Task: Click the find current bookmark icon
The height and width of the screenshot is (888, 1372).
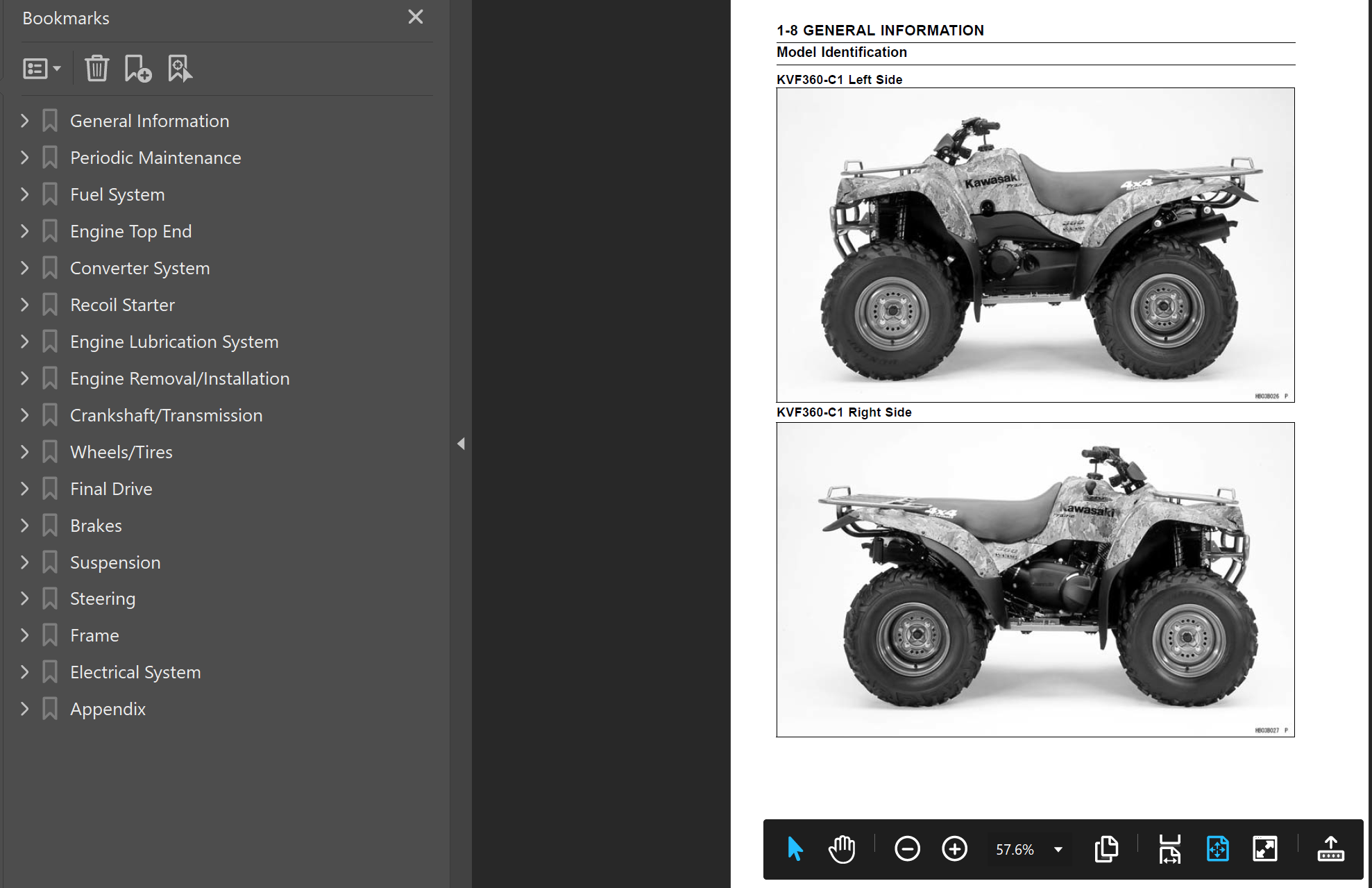Action: (180, 69)
